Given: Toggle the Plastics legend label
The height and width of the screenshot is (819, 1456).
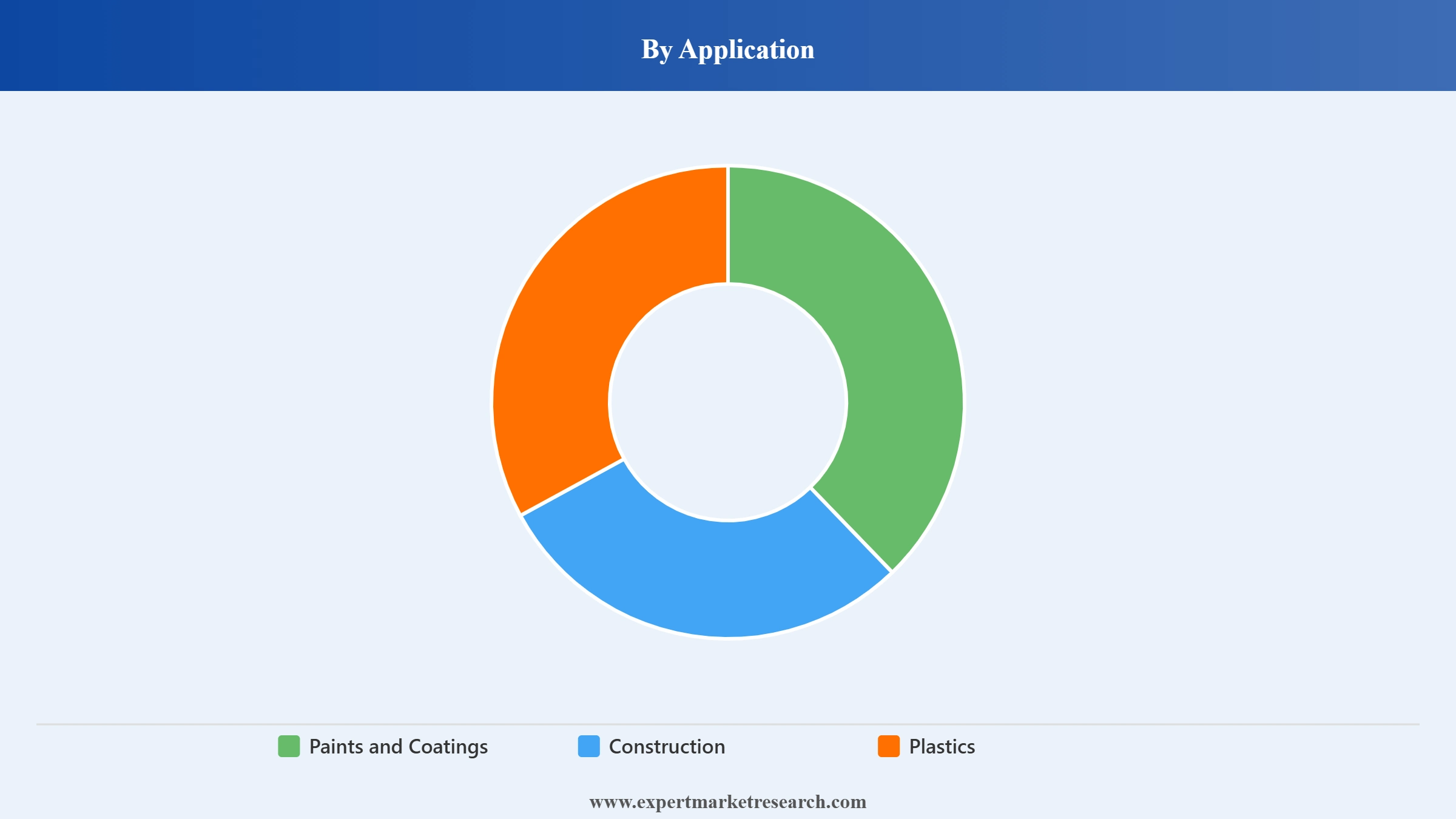Looking at the screenshot, I should click(x=942, y=747).
